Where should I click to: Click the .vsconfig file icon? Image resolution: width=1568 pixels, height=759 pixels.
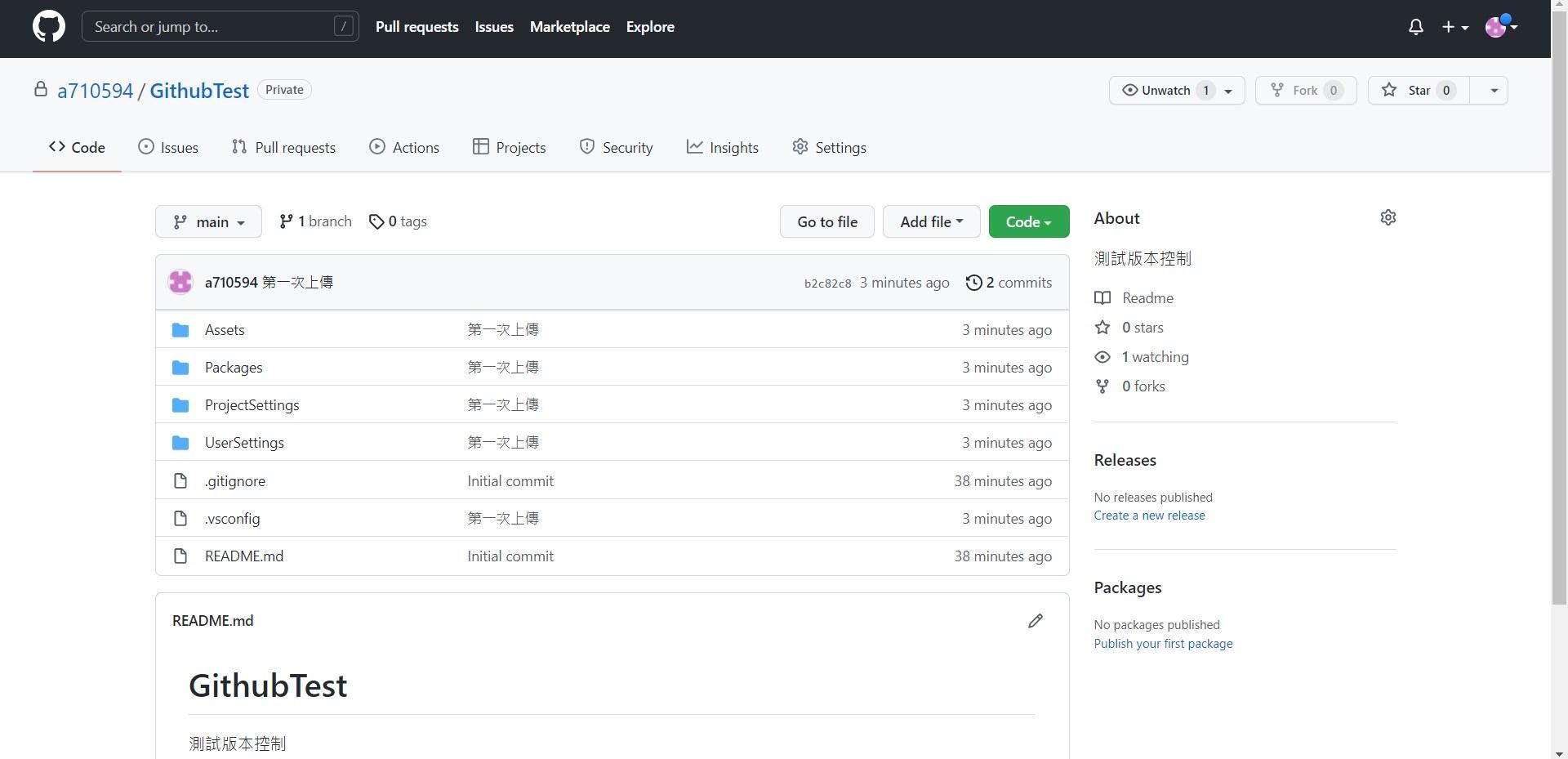(180, 519)
